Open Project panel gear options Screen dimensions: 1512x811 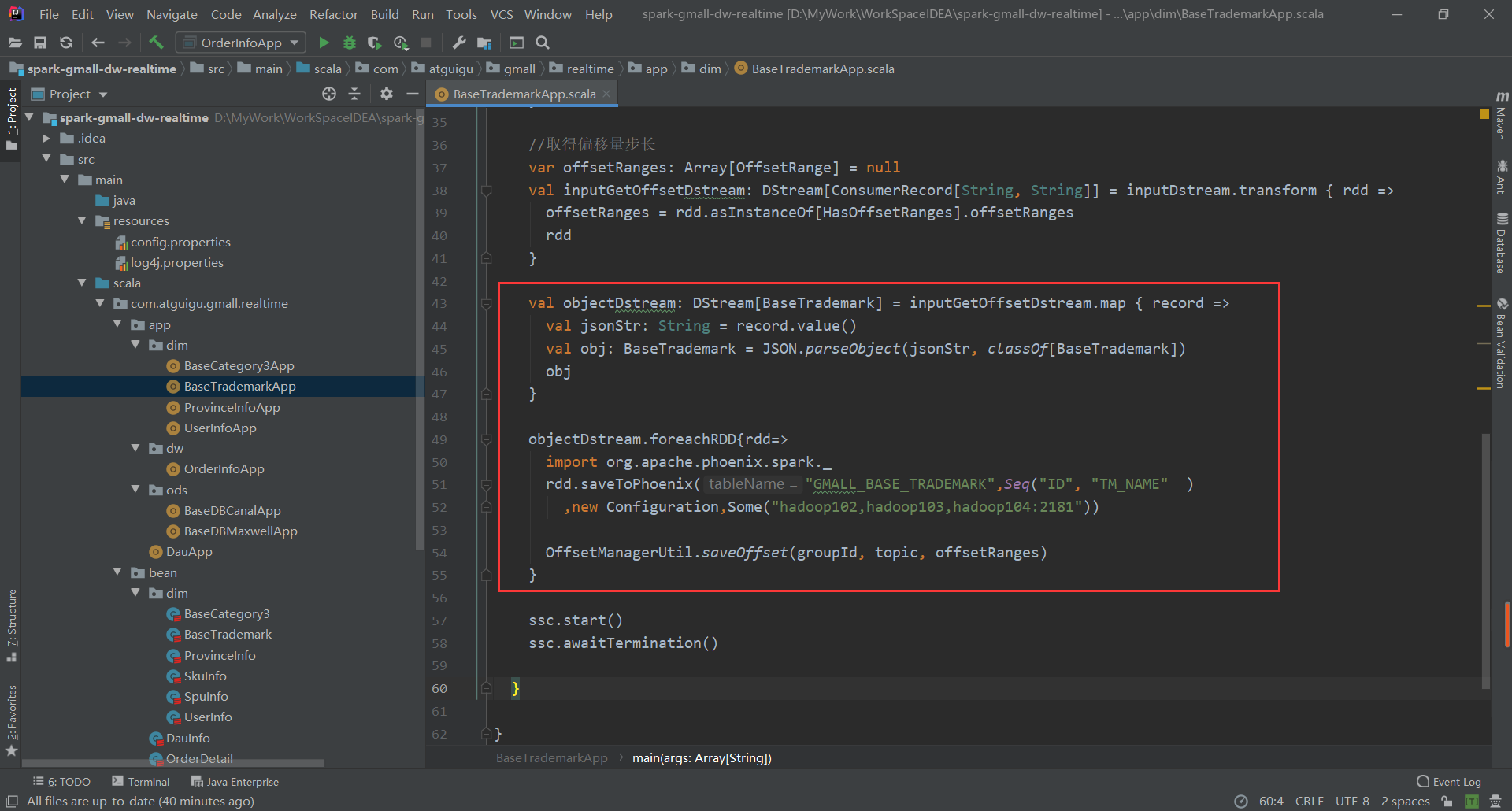coord(386,94)
